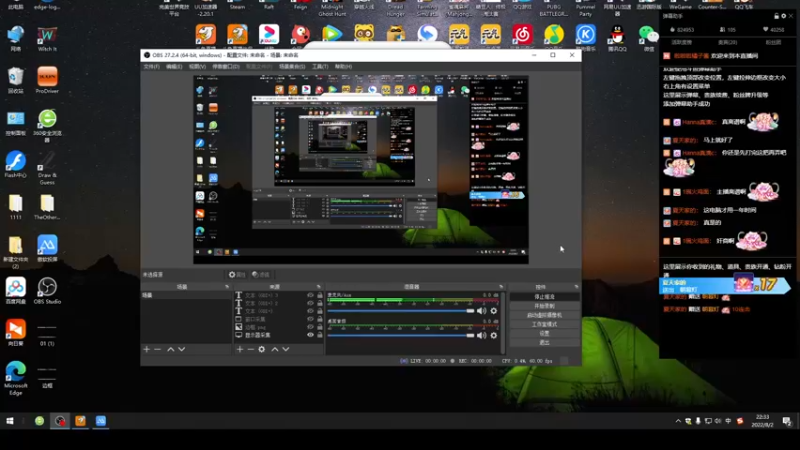Adjust the 麦克风/Aux volume slider
This screenshot has height=450, width=800.
[x=401, y=311]
